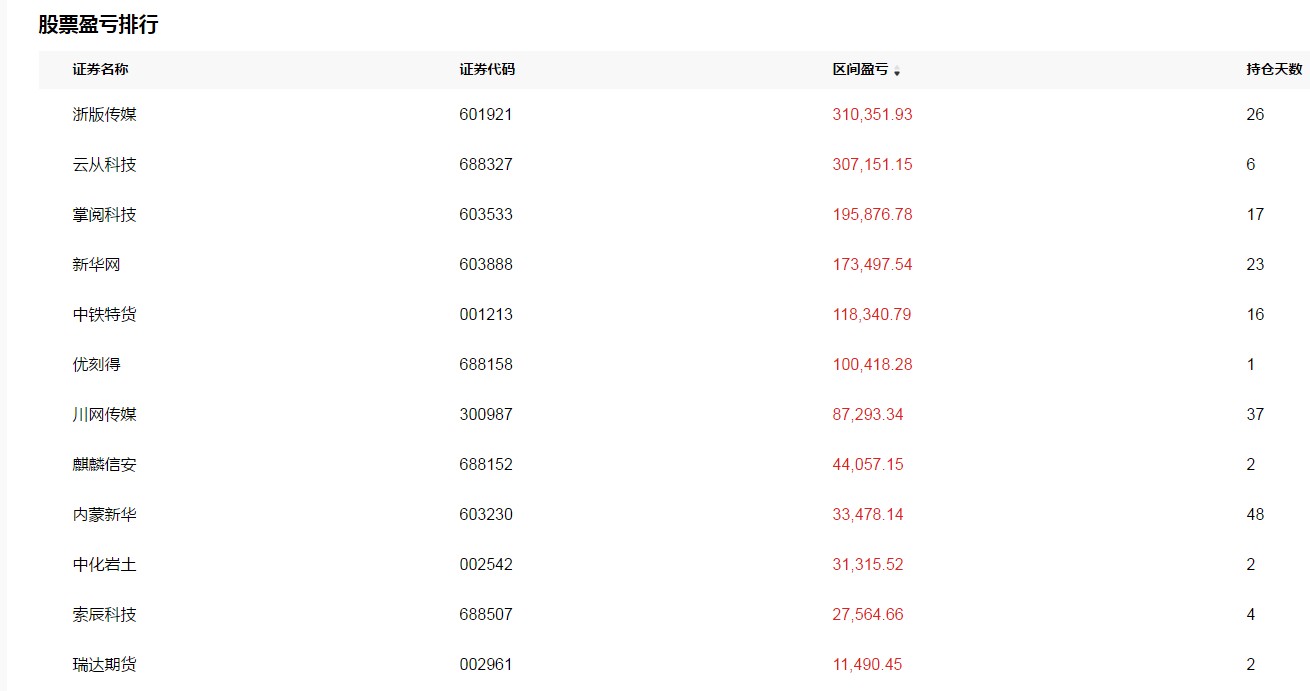The image size is (1310, 691).
Task: Click profit value 310,351.93
Action: point(872,114)
